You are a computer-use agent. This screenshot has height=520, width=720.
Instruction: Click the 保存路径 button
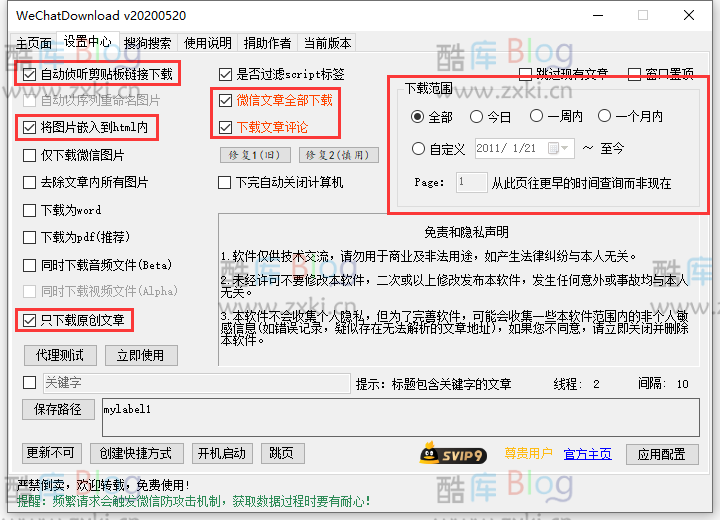point(58,409)
